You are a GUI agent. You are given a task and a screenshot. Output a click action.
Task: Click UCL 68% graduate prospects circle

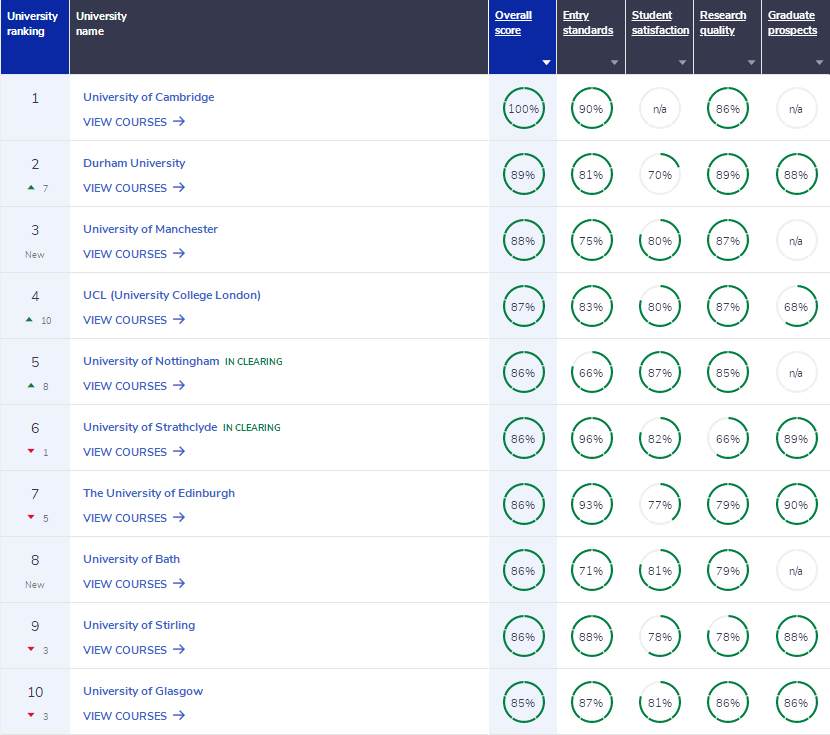[796, 307]
